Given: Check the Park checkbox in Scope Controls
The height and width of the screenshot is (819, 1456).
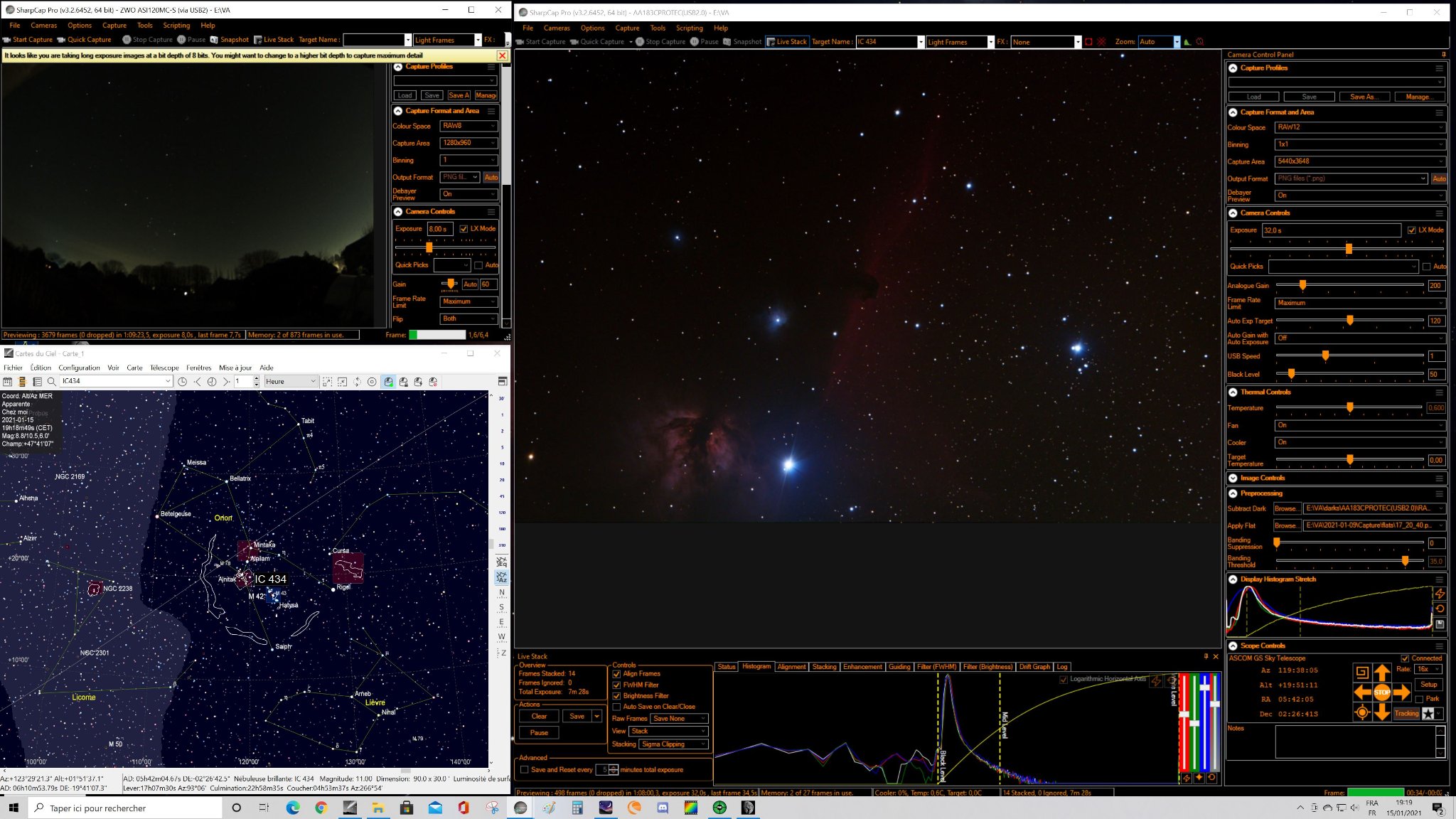Looking at the screenshot, I should pyautogui.click(x=1419, y=700).
